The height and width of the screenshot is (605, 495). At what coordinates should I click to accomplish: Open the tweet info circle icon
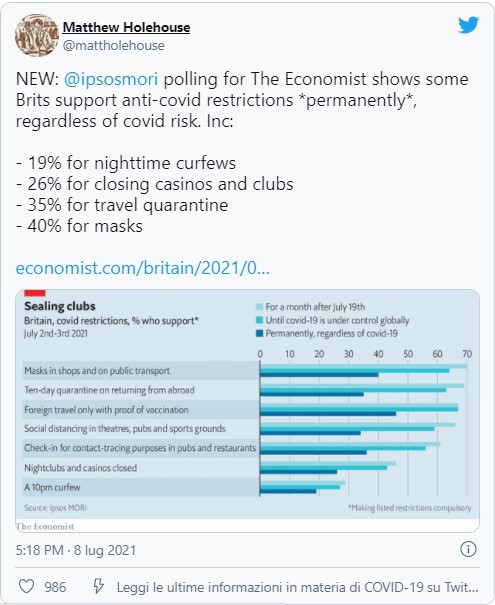(468, 549)
